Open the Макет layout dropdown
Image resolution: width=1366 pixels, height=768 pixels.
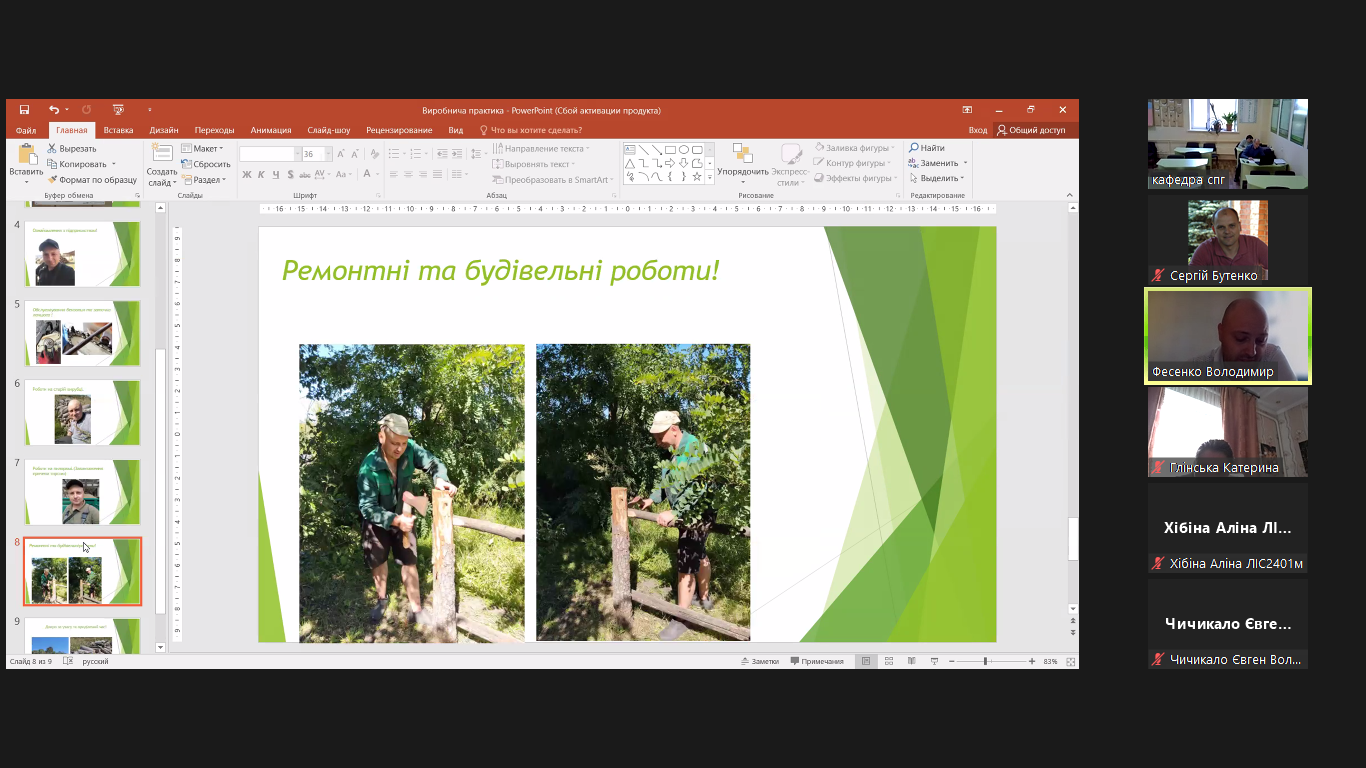coord(204,149)
